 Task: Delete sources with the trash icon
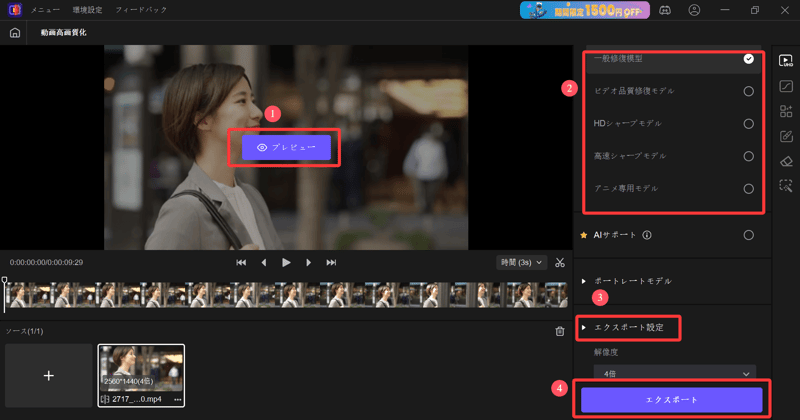560,331
